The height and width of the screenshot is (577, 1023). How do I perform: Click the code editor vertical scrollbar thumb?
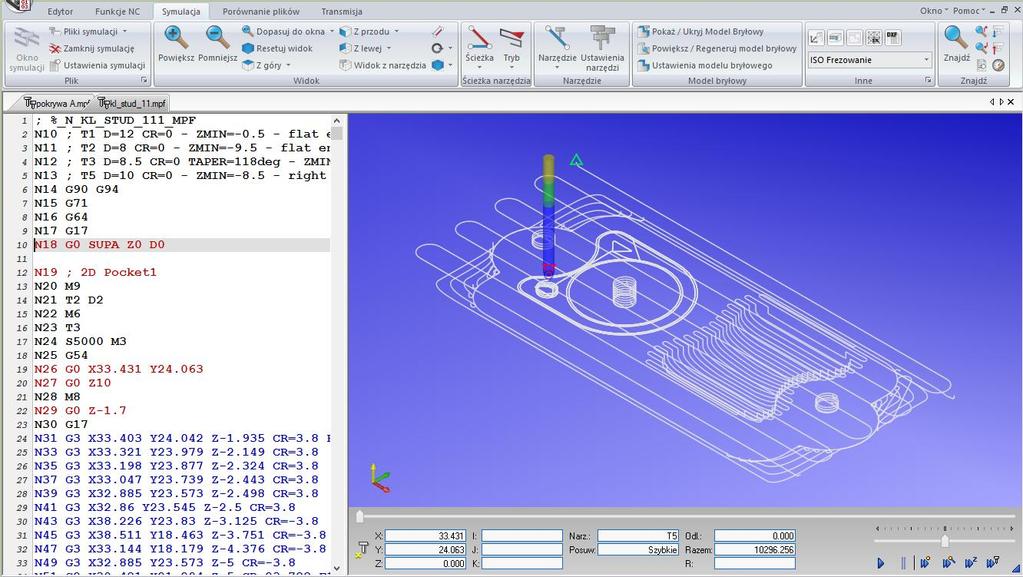point(337,133)
